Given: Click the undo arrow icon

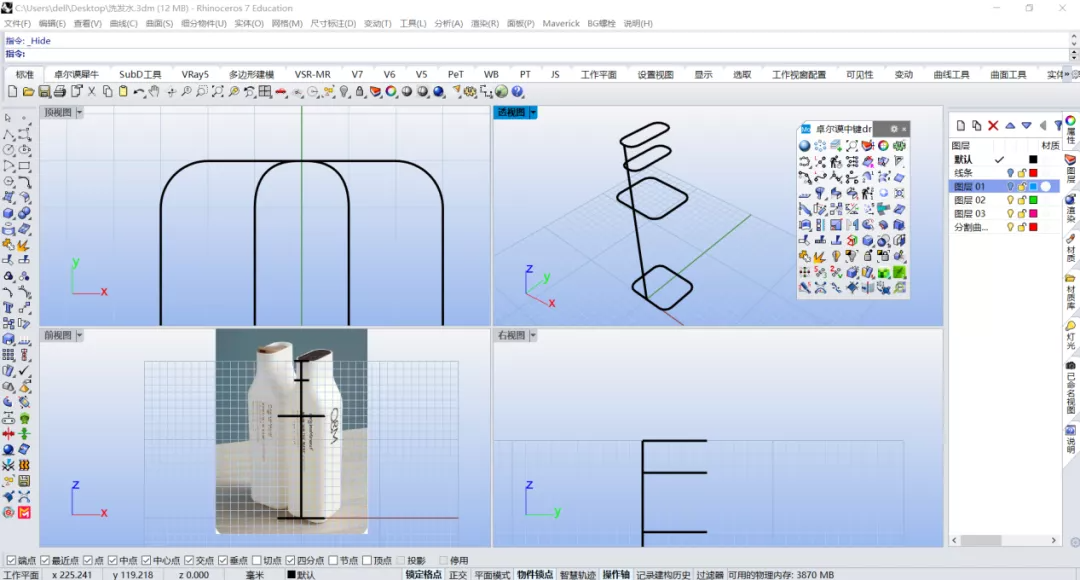Looking at the screenshot, I should (139, 92).
